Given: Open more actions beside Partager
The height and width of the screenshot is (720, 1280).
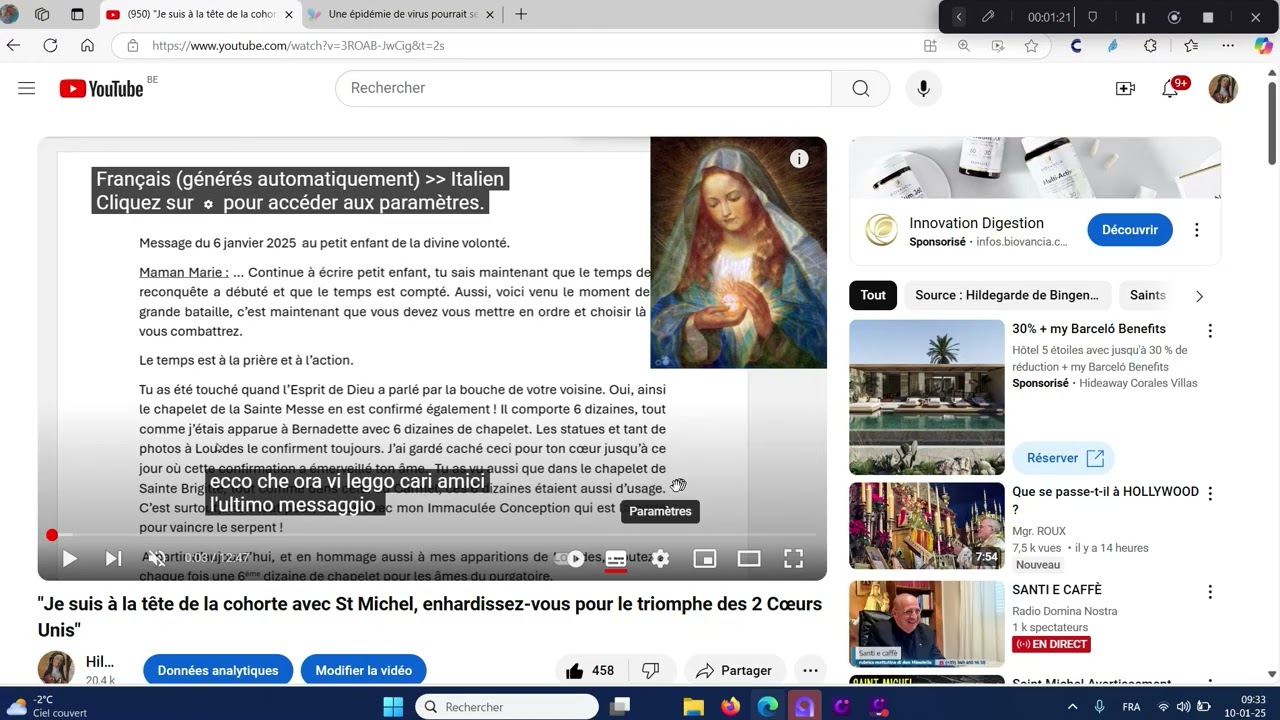Looking at the screenshot, I should (810, 670).
